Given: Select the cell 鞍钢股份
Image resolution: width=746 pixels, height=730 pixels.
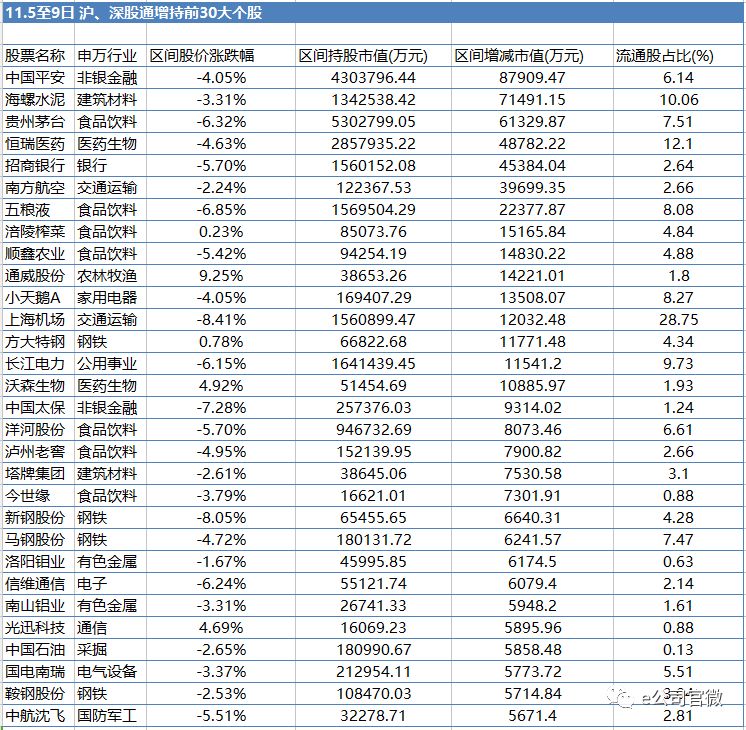Looking at the screenshot, I should pyautogui.click(x=35, y=693).
